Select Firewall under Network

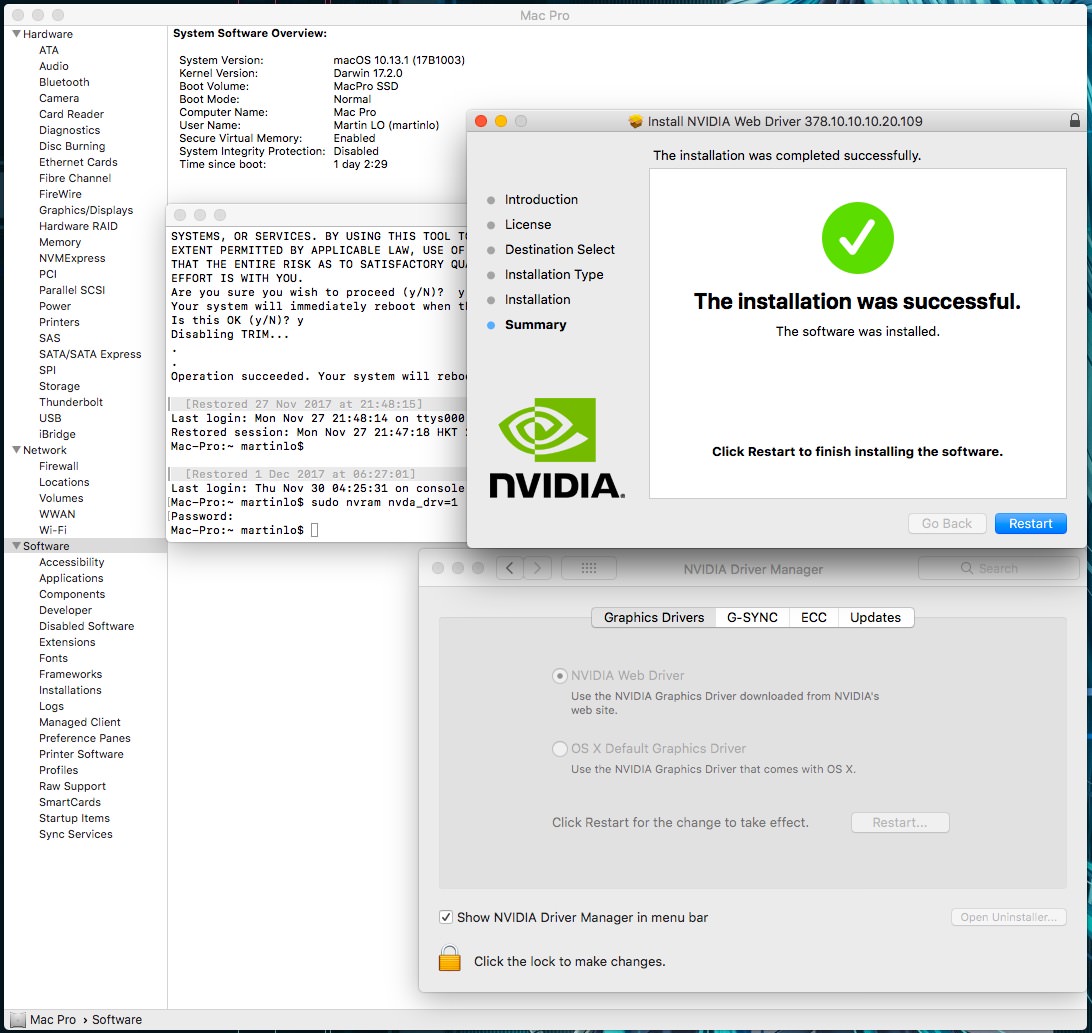tap(58, 466)
